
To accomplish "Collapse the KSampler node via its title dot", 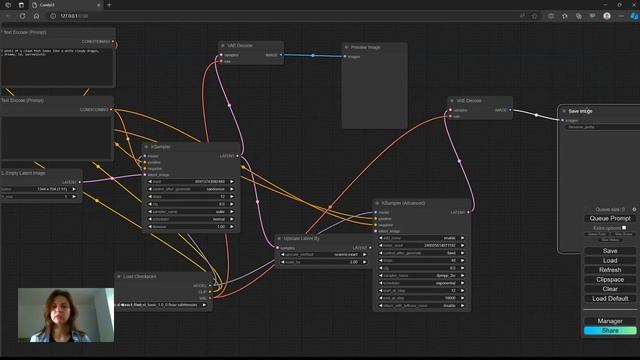I will coord(147,147).
